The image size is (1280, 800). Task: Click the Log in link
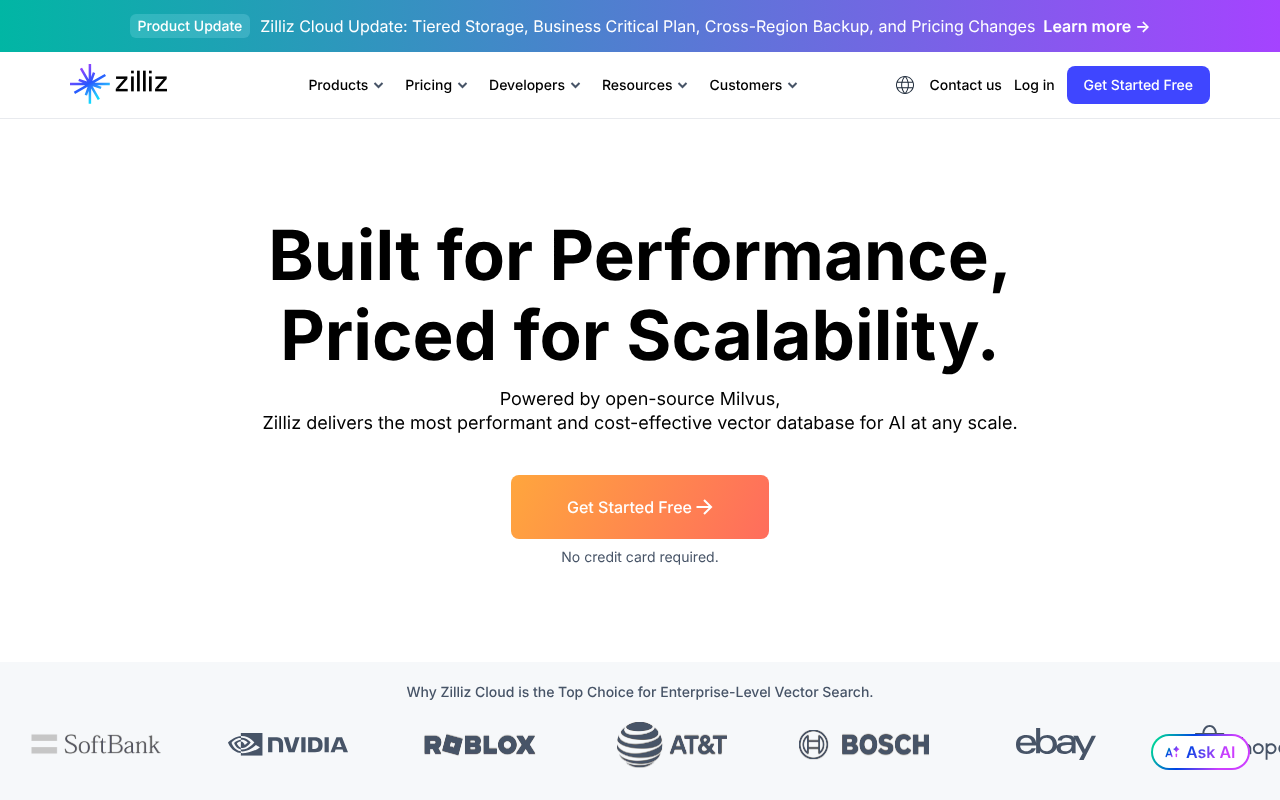pyautogui.click(x=1034, y=85)
